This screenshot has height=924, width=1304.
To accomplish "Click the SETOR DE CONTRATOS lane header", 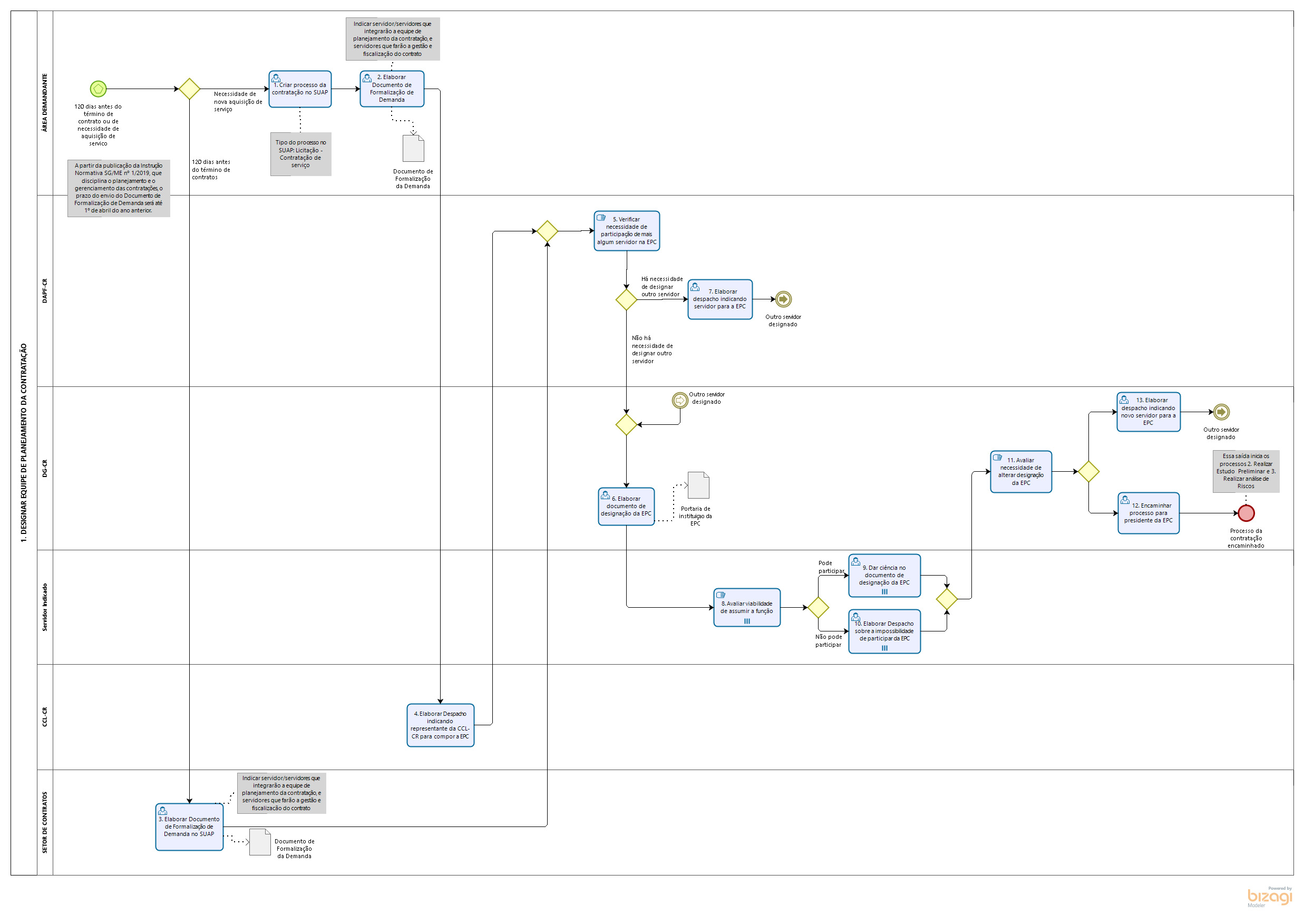I will point(45,822).
